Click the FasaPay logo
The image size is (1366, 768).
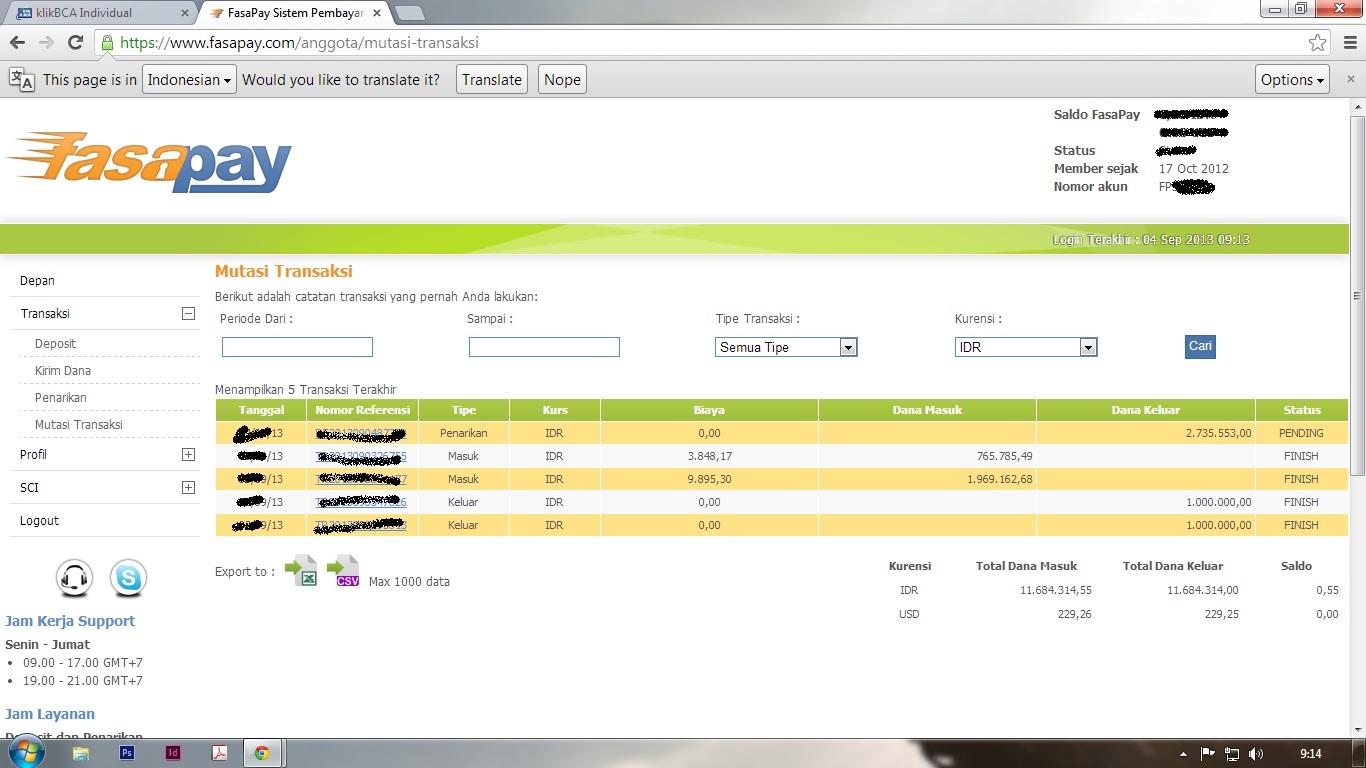pos(149,161)
